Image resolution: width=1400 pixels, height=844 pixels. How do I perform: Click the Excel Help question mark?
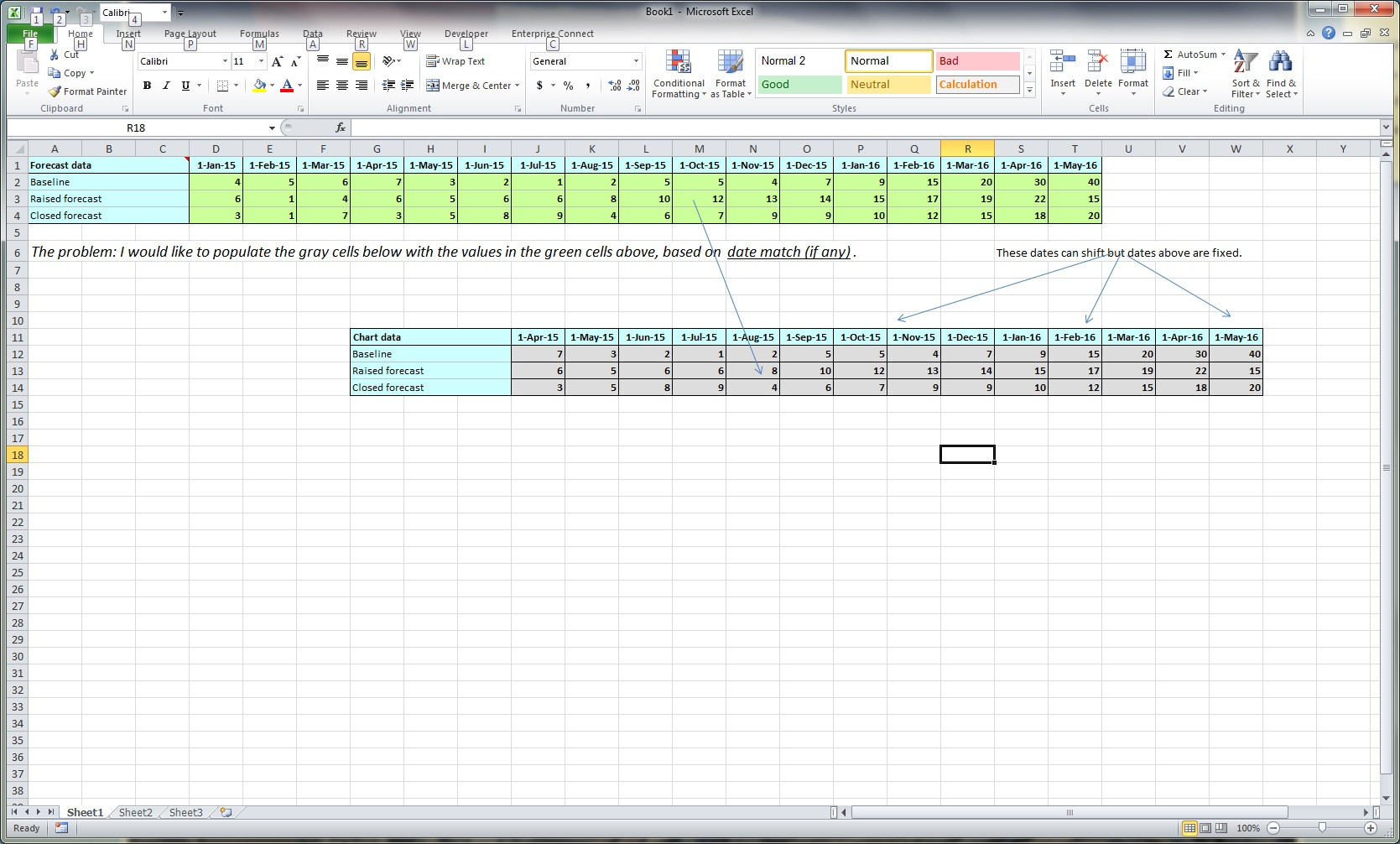(1328, 33)
